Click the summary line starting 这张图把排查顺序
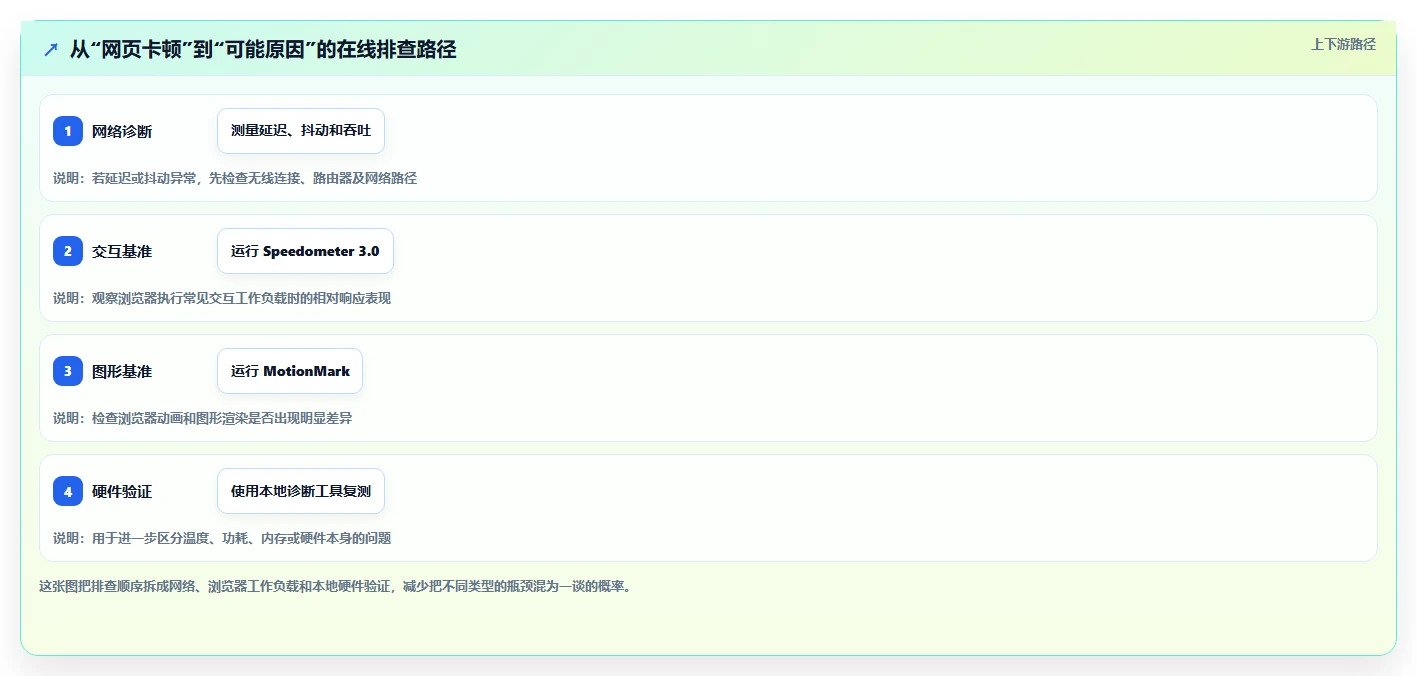The height and width of the screenshot is (676, 1417). [x=335, y=586]
